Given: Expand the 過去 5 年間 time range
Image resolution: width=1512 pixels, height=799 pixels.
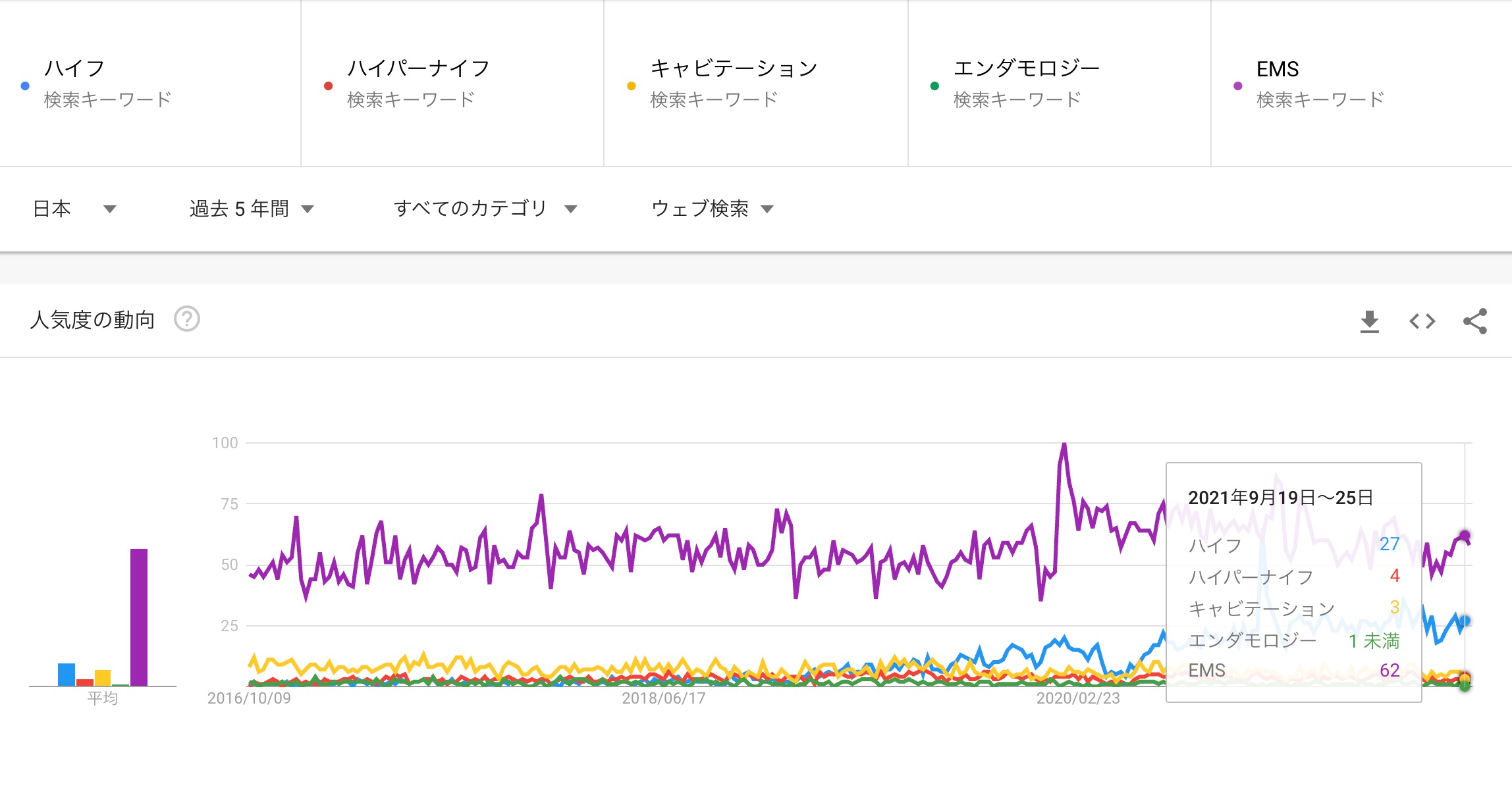Looking at the screenshot, I should click(x=252, y=209).
